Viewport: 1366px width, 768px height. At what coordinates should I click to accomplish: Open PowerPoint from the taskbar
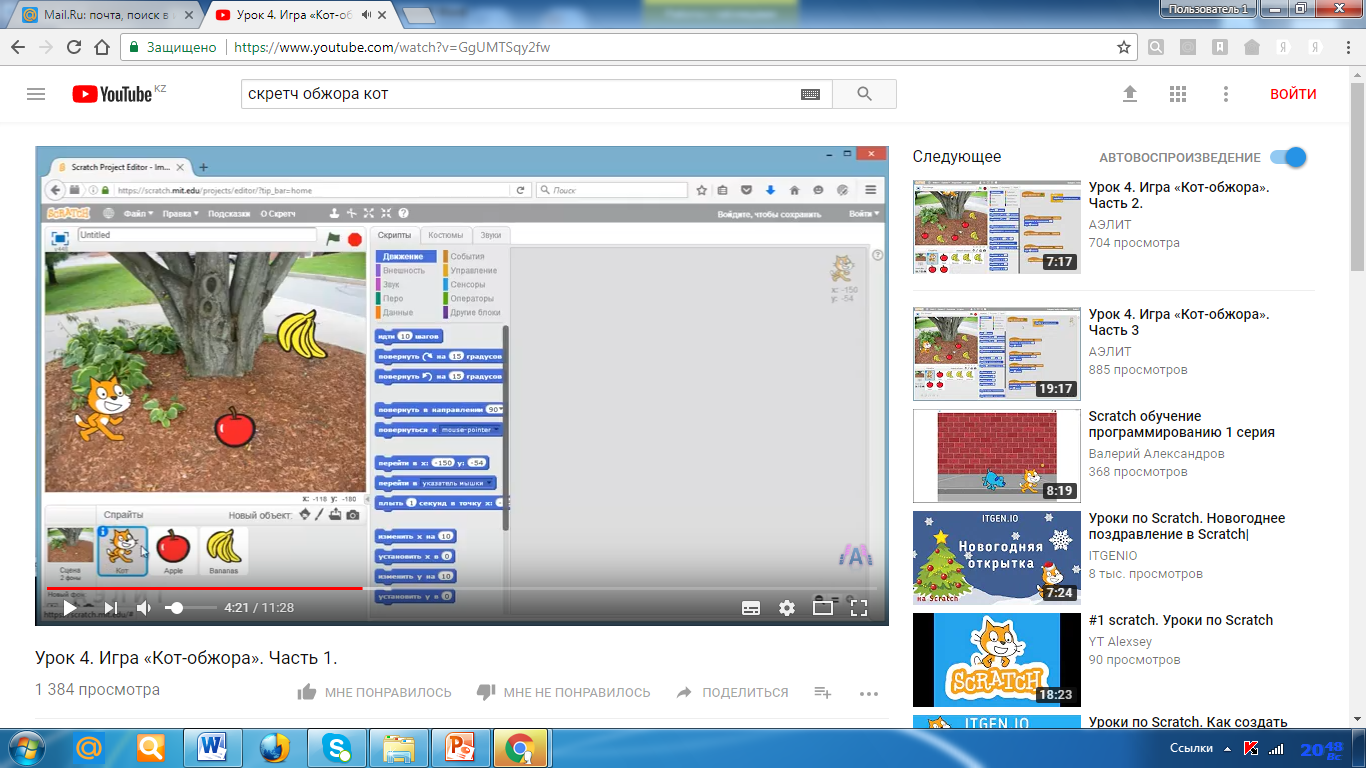click(x=459, y=748)
